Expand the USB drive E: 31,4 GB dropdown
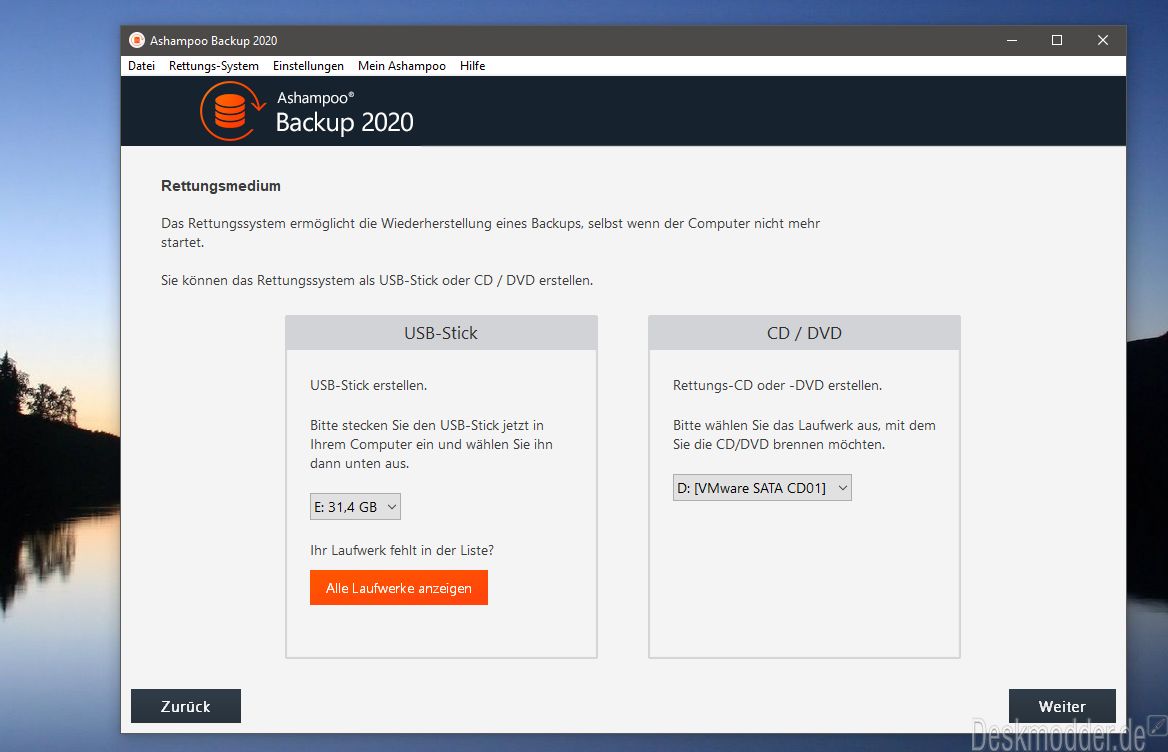Viewport: 1168px width, 752px height. coord(355,506)
